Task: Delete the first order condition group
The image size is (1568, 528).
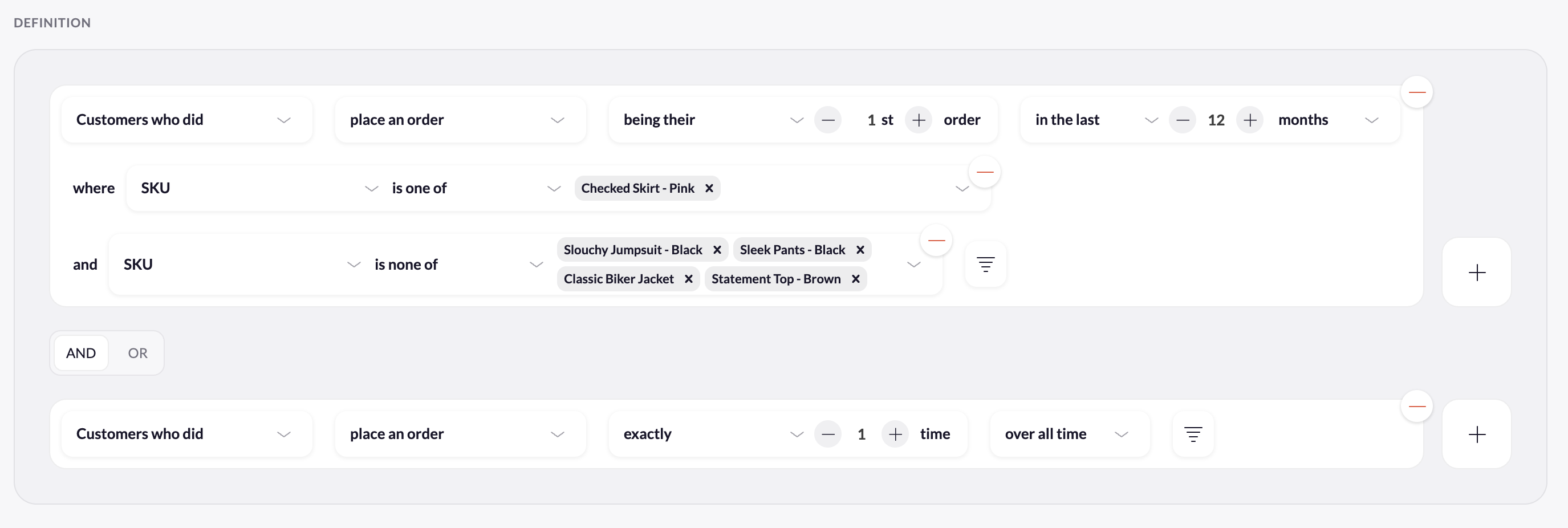Action: 1416,92
